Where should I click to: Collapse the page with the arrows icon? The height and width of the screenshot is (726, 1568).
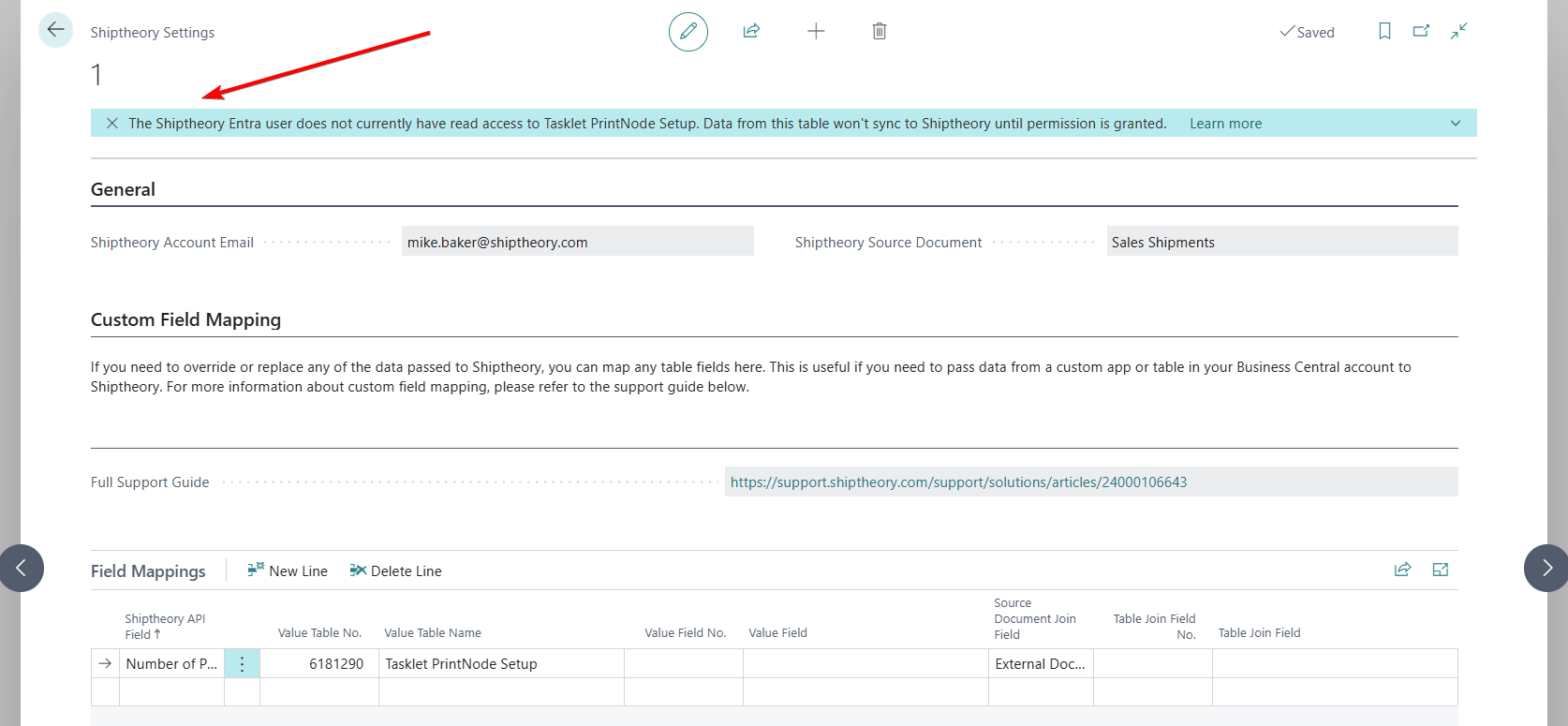(1458, 31)
